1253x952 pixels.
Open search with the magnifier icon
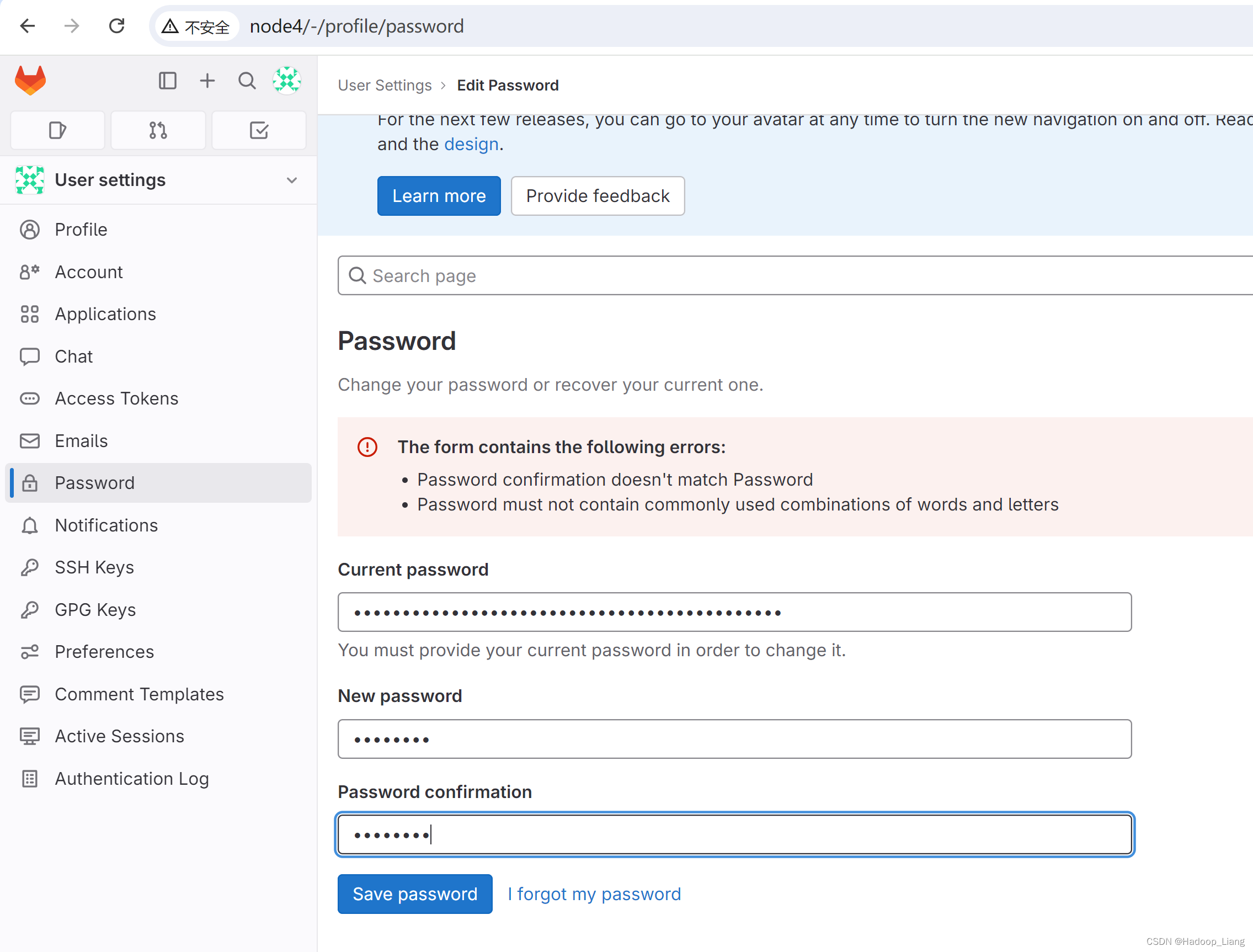(x=247, y=81)
